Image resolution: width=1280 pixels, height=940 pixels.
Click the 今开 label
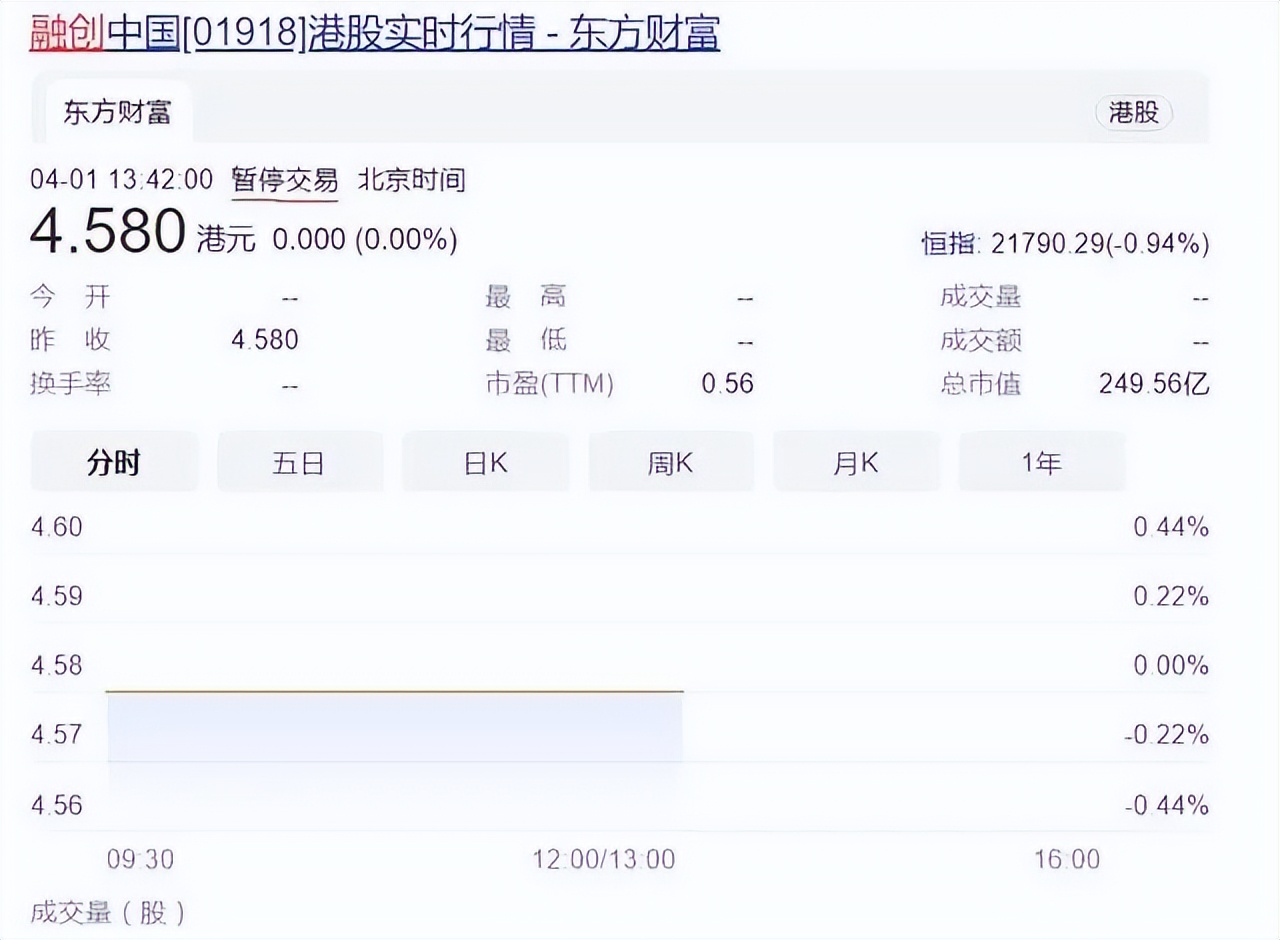[x=71, y=296]
